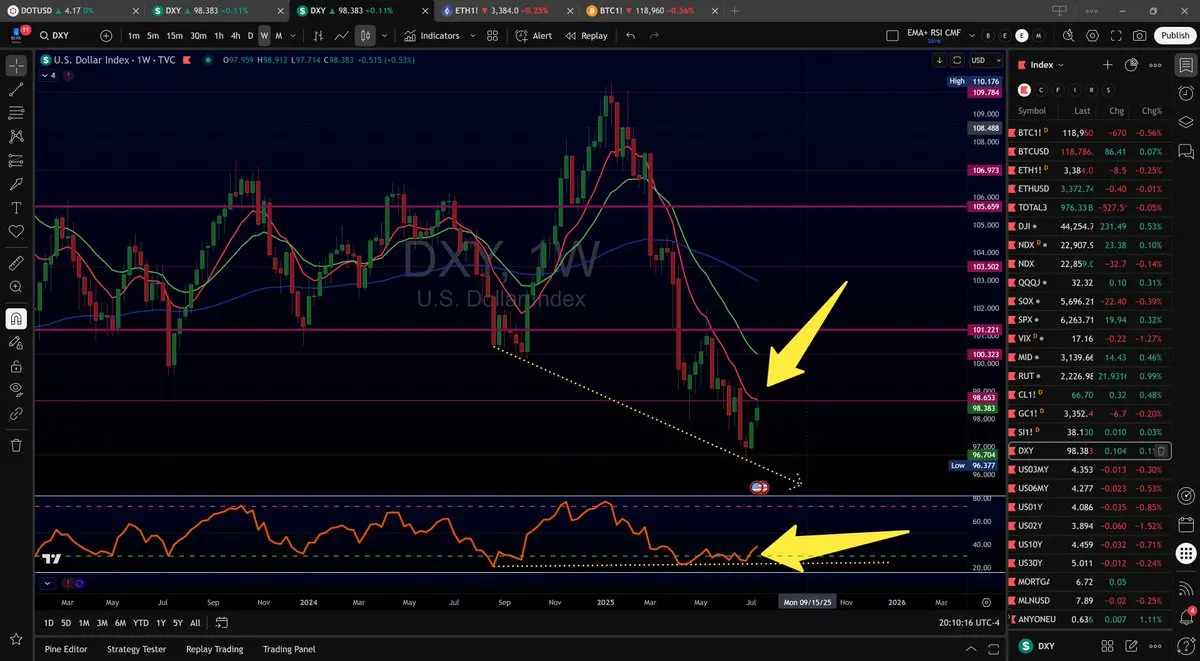Select the BTC1! row in watchlist
Viewport: 1200px width, 661px height.
click(x=1090, y=133)
